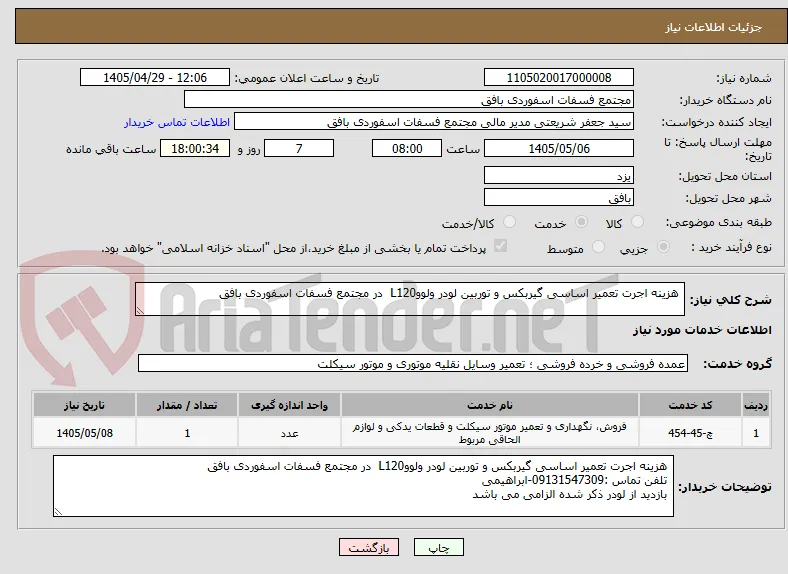Click the need number field 1105020017000008

(x=558, y=77)
